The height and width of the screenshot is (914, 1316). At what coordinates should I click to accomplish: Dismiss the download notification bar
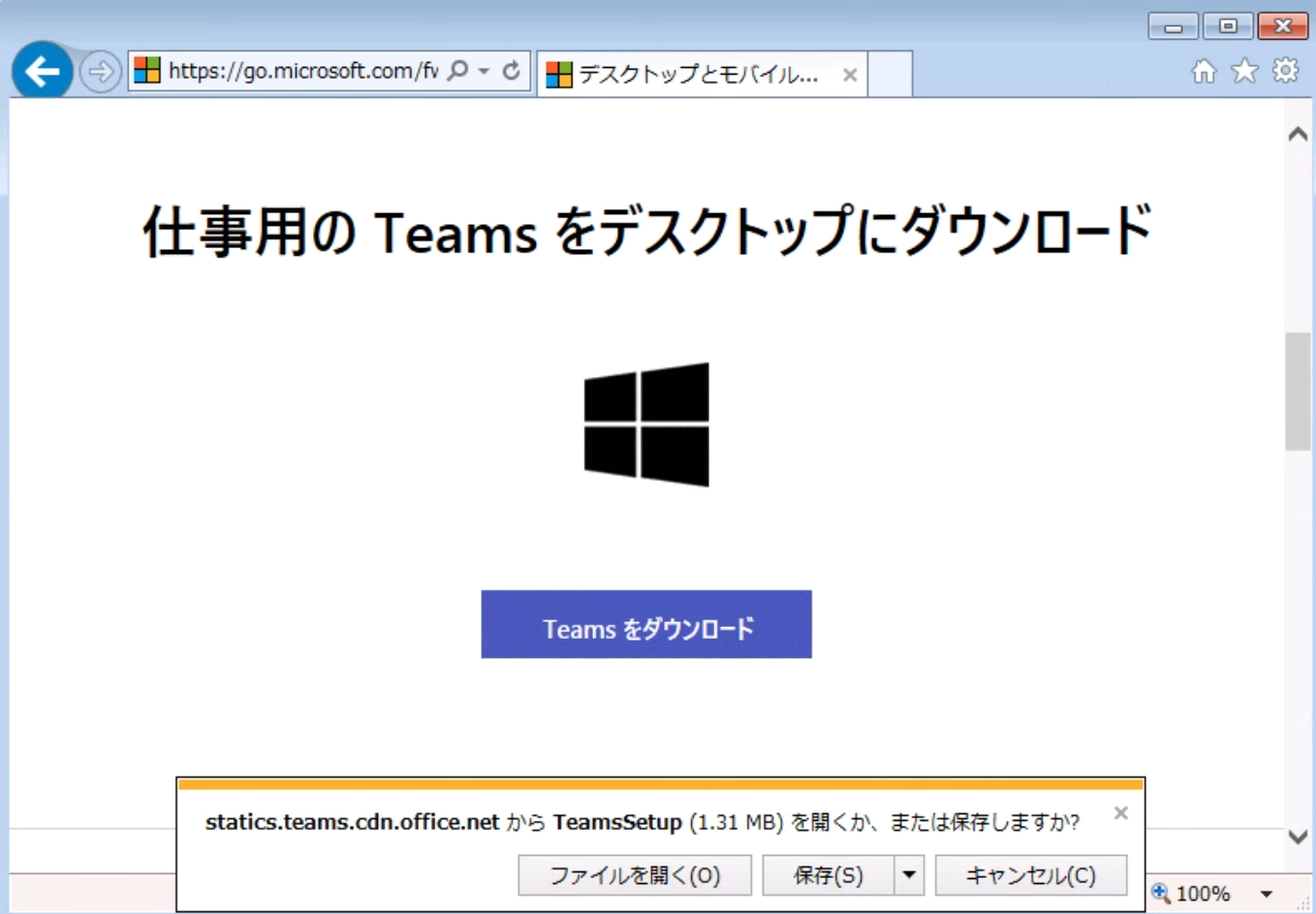click(x=1121, y=813)
